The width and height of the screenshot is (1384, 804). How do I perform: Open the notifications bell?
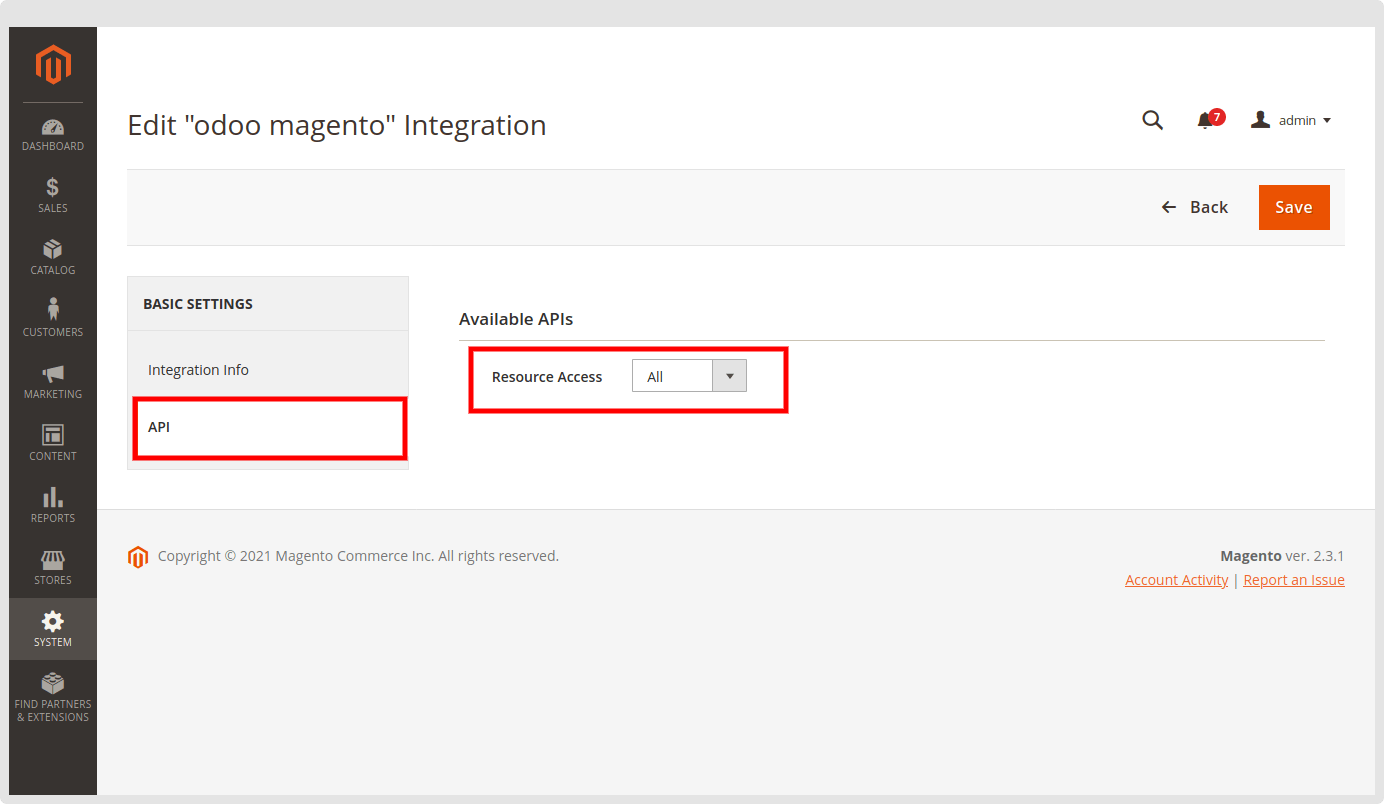coord(1205,121)
